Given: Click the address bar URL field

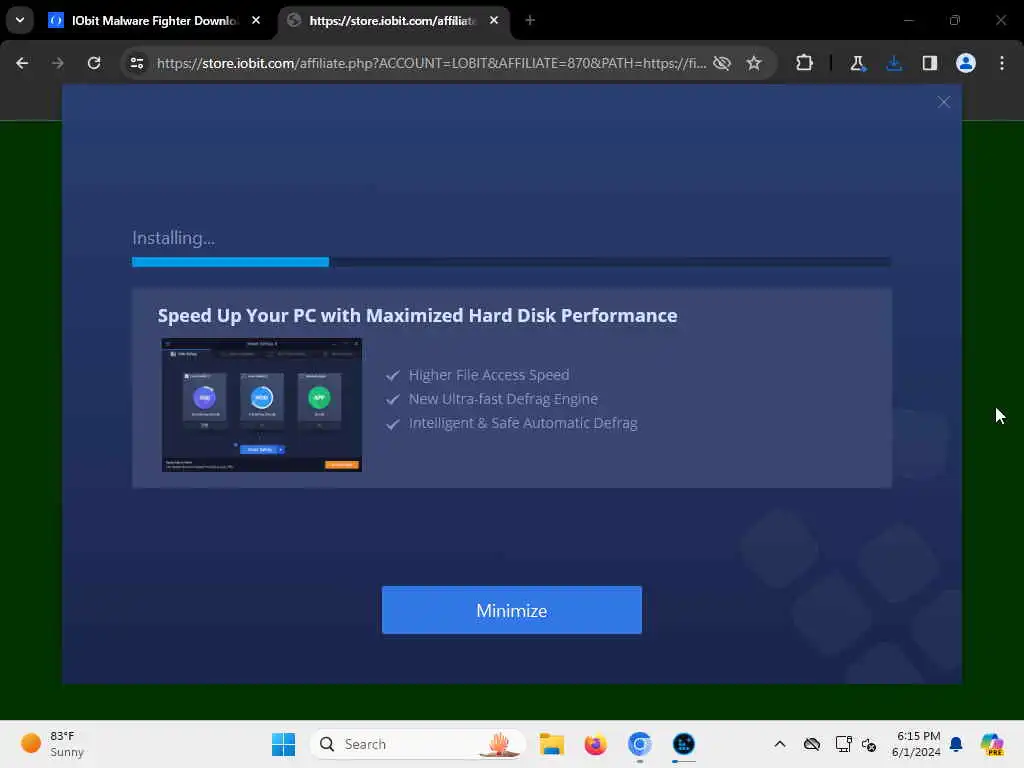Looking at the screenshot, I should (431, 63).
